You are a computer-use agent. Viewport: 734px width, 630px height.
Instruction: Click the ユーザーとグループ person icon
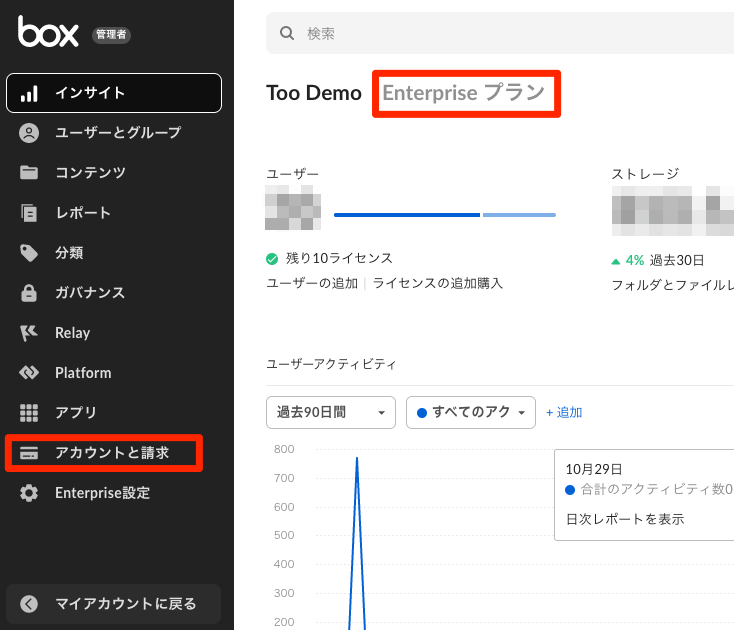(x=29, y=133)
